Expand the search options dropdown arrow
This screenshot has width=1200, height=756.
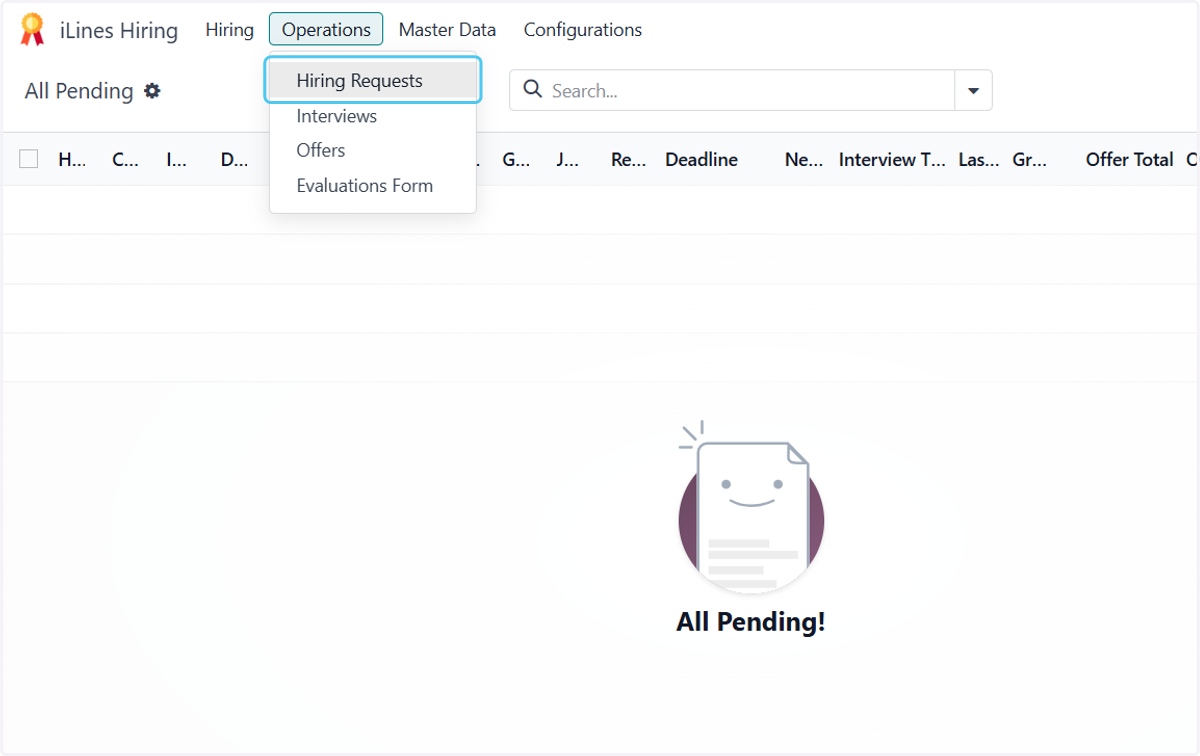(973, 91)
